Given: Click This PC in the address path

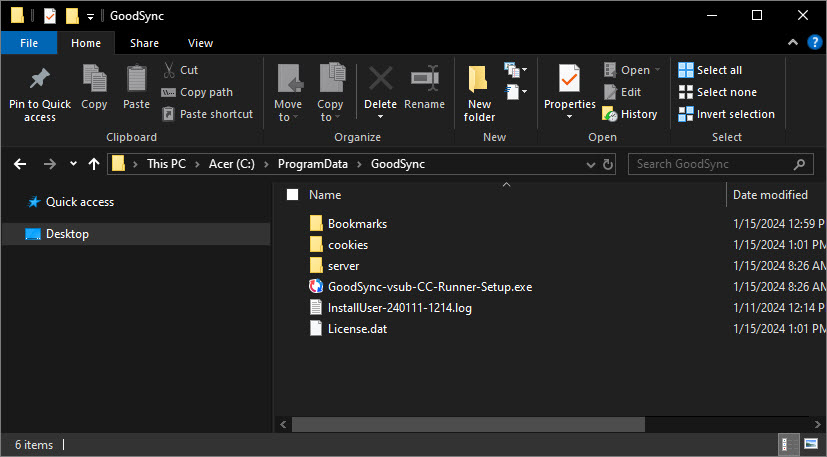Looking at the screenshot, I should [x=167, y=164].
